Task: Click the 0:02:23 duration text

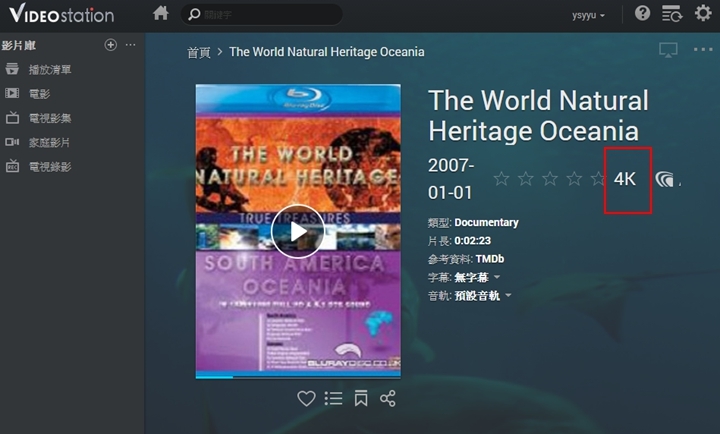Action: pyautogui.click(x=472, y=241)
